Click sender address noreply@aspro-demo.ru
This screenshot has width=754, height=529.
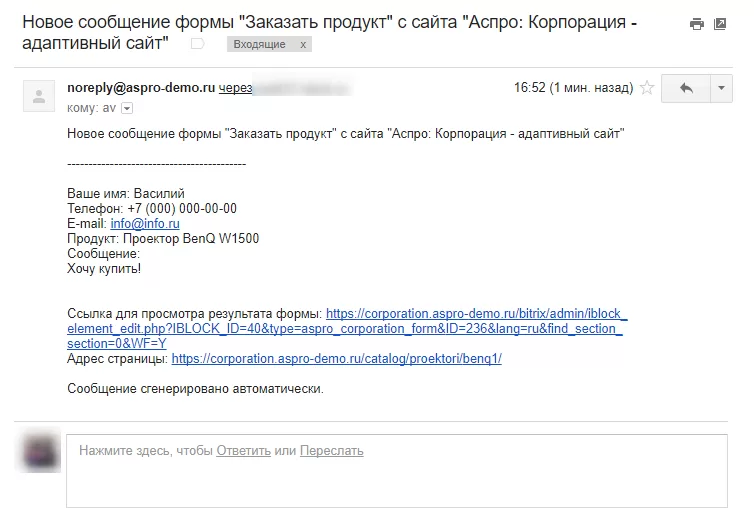(x=141, y=88)
